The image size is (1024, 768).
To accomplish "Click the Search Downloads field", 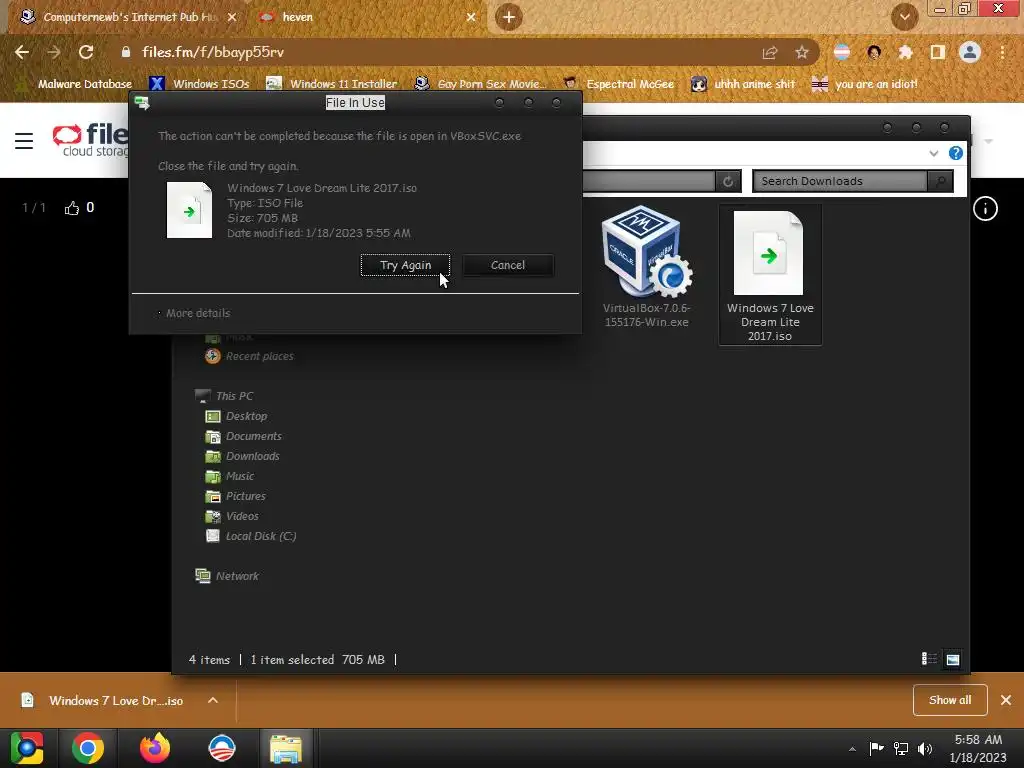I will [840, 181].
